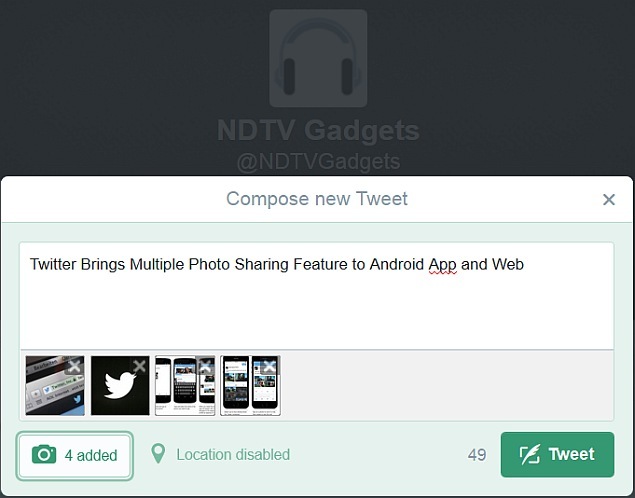The height and width of the screenshot is (498, 635).
Task: Close the Compose new Tweet dialog
Action: (609, 199)
